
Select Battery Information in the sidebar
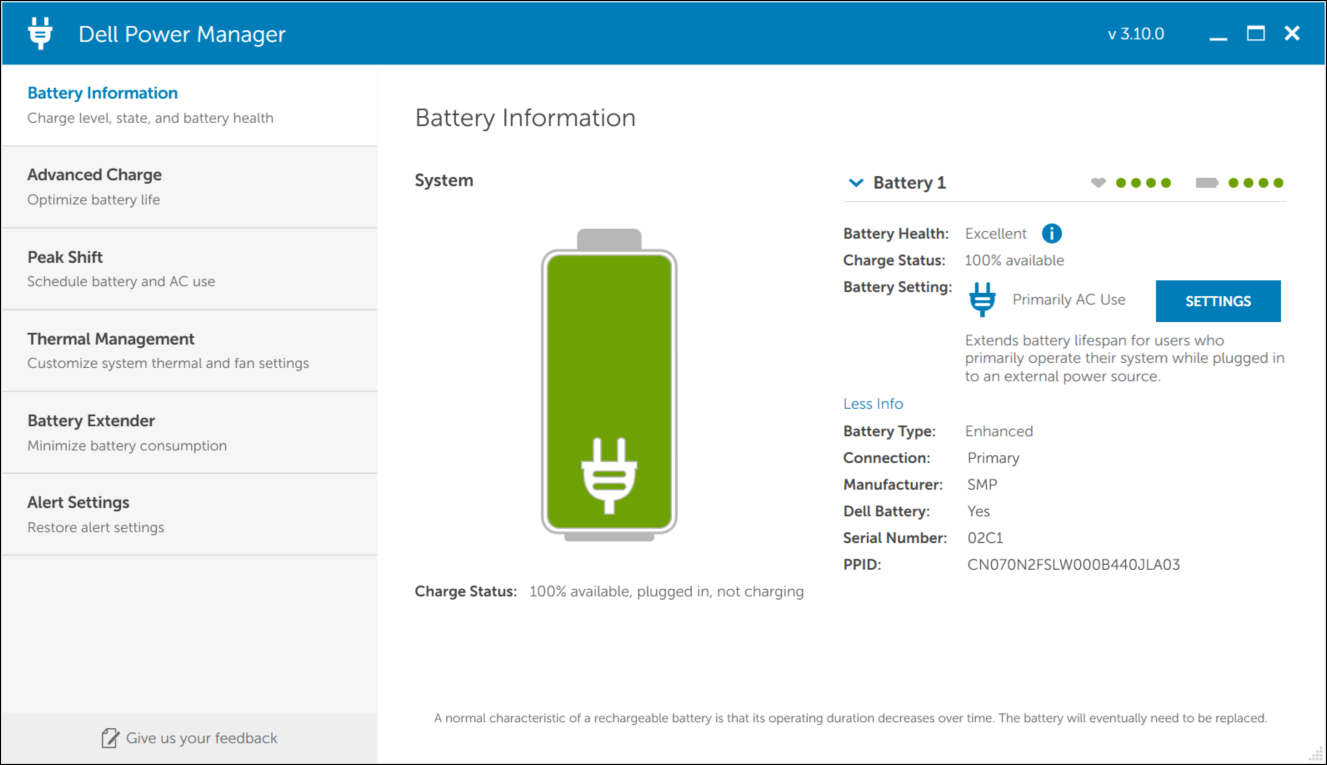(102, 104)
